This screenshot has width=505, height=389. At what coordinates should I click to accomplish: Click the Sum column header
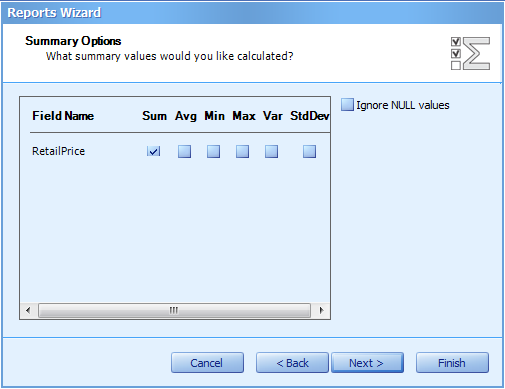click(154, 116)
